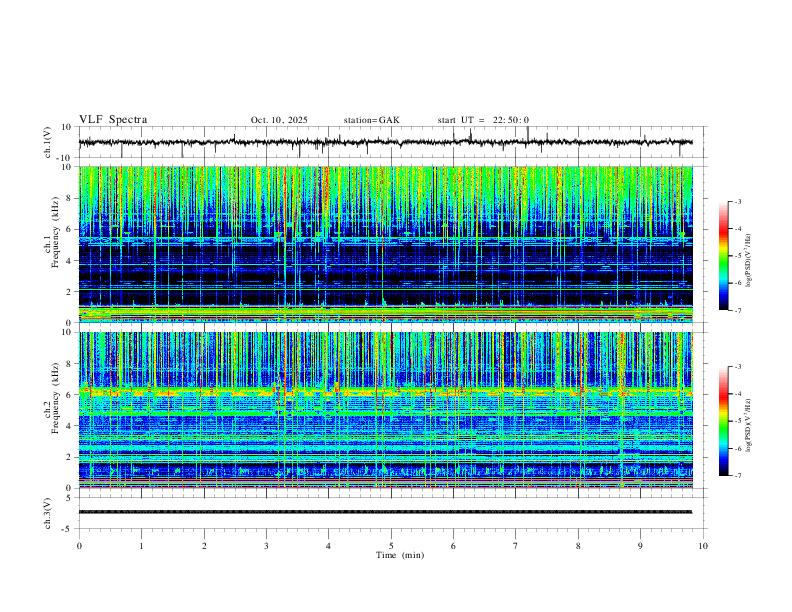Image resolution: width=792 pixels, height=612 pixels.
Task: Click the "10" tick at the time axis end
Action: 703,546
